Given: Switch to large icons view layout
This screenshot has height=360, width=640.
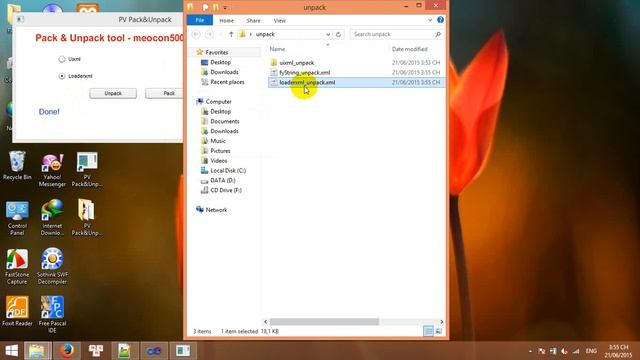Looking at the screenshot, I should tap(439, 331).
